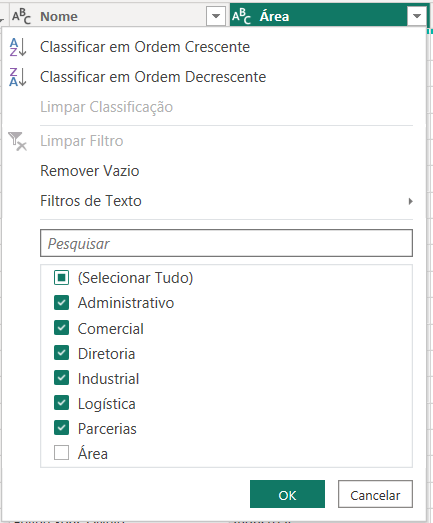Select Limpar Filtro entry

point(82,141)
